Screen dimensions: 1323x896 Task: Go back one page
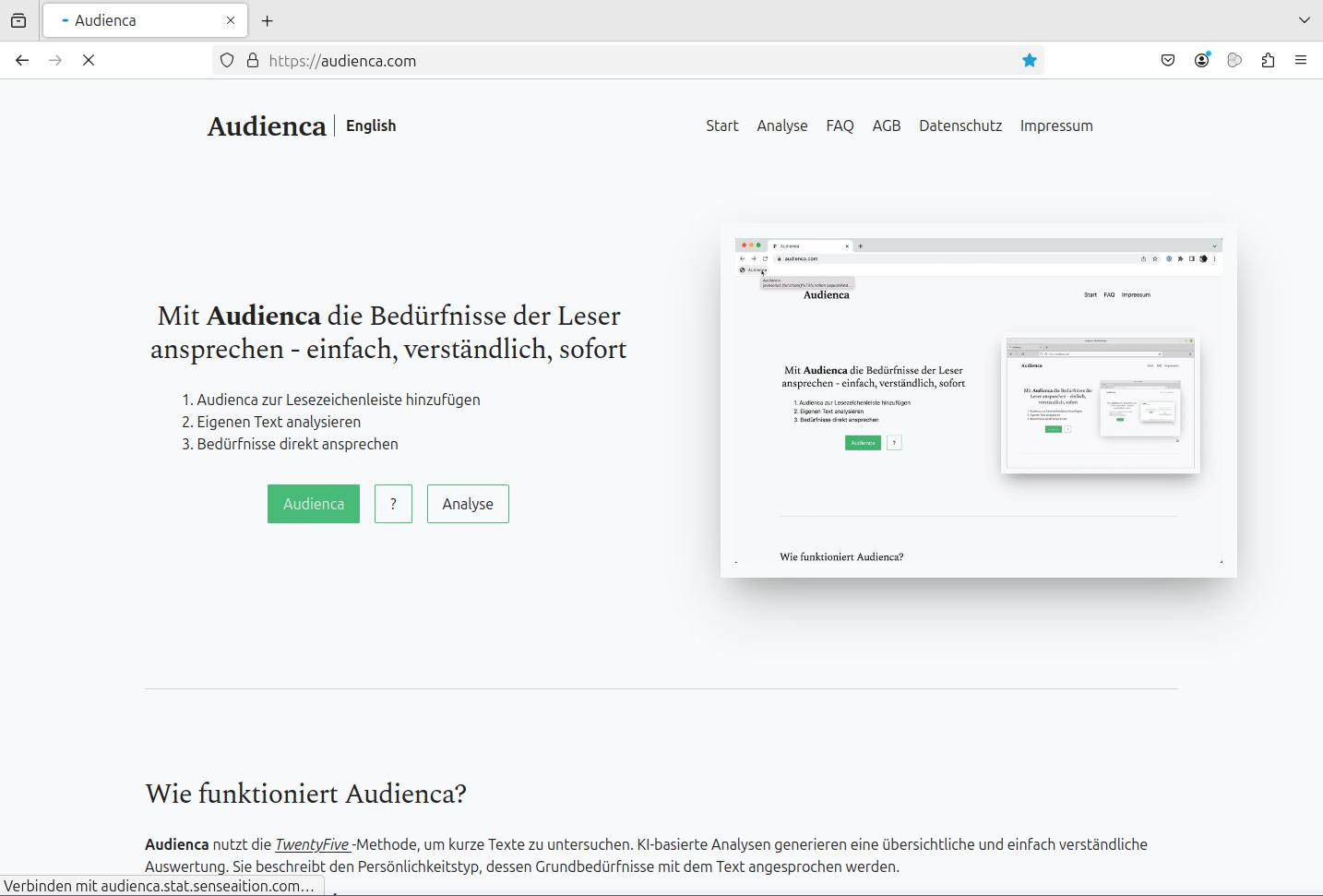click(x=22, y=60)
